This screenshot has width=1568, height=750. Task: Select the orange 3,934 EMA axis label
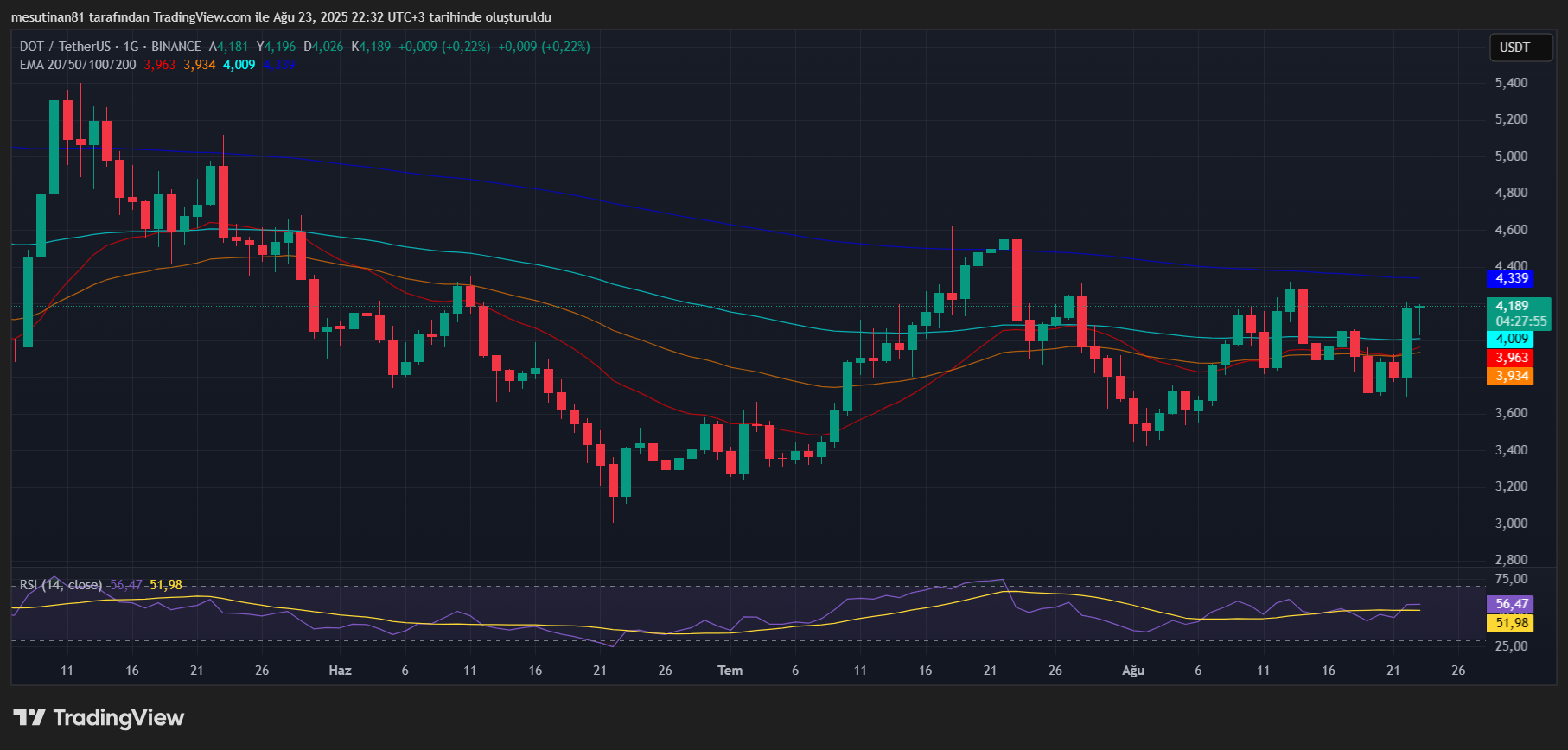coord(1511,376)
